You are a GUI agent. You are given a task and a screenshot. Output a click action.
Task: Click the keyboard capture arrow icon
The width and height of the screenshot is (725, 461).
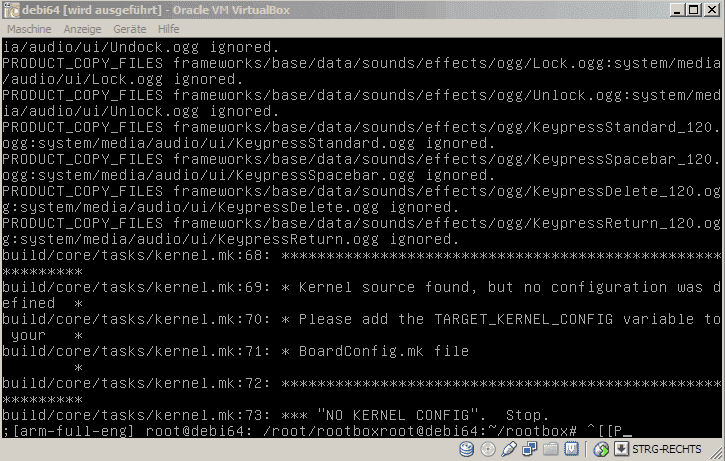(x=621, y=449)
